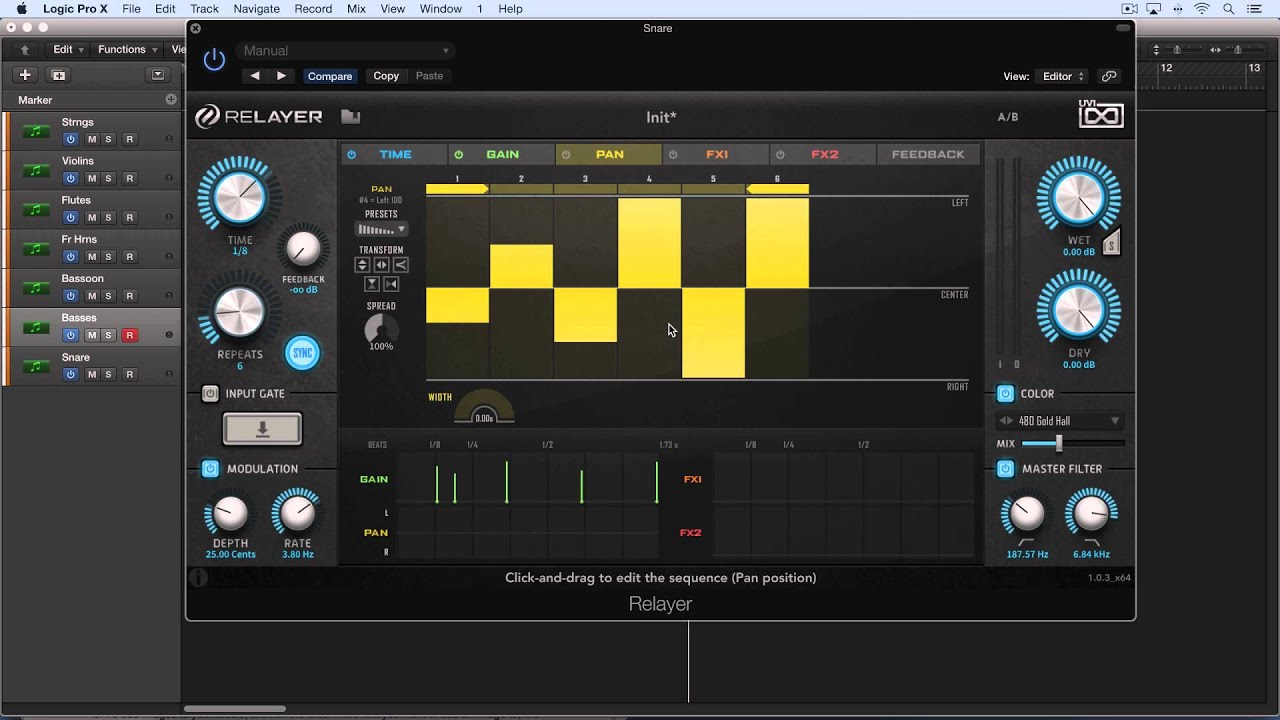Click the Paste button
1280x720 pixels.
429,76
